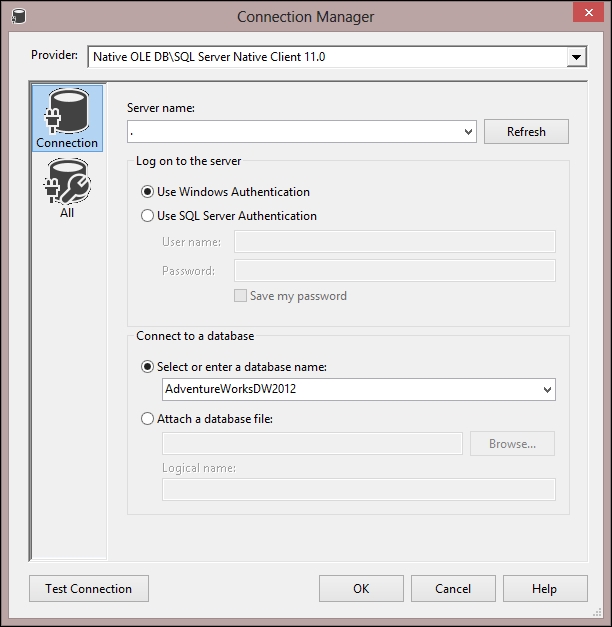Click the database icon in title bar
This screenshot has height=627, width=612.
tap(18, 17)
